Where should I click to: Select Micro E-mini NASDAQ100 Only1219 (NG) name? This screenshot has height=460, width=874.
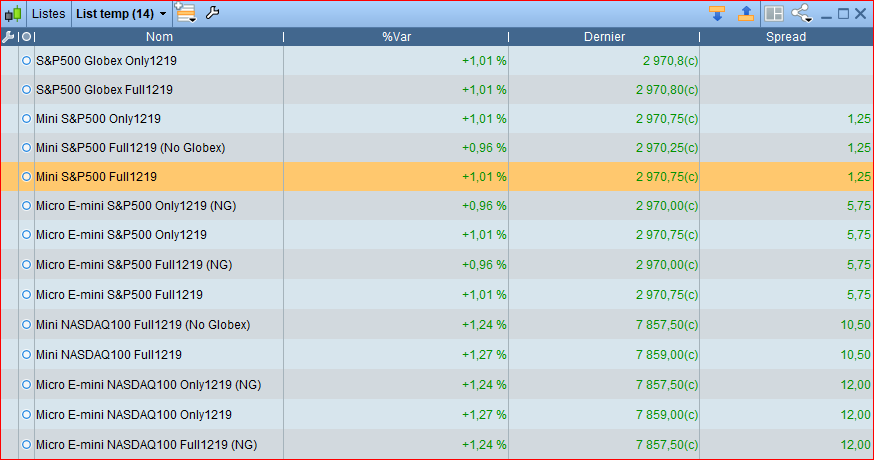coord(148,385)
